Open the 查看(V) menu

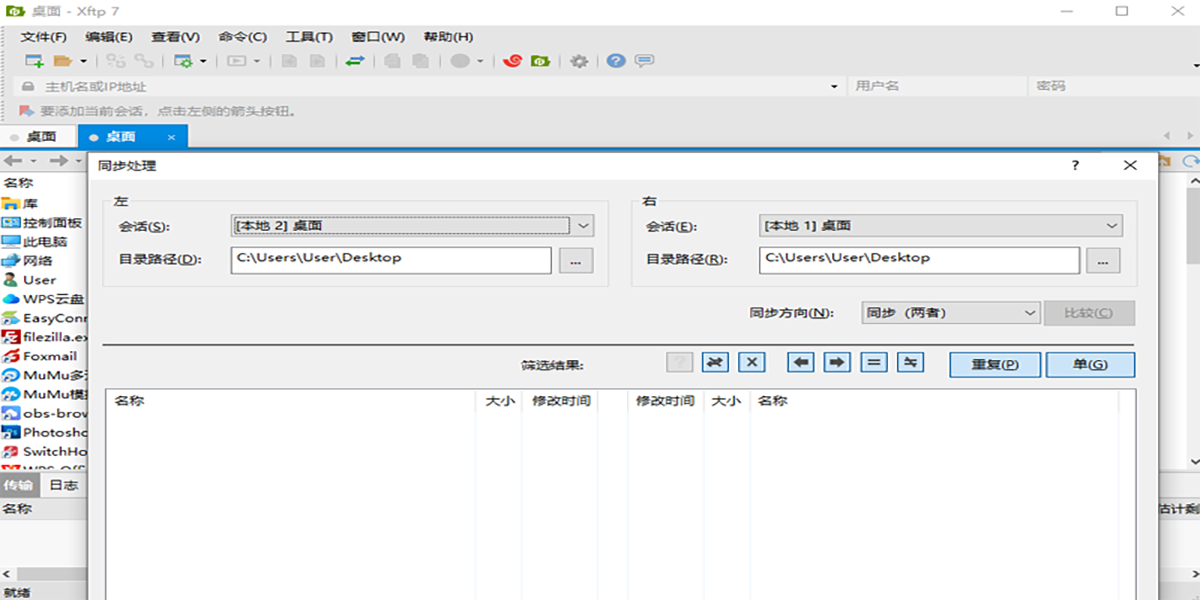176,37
